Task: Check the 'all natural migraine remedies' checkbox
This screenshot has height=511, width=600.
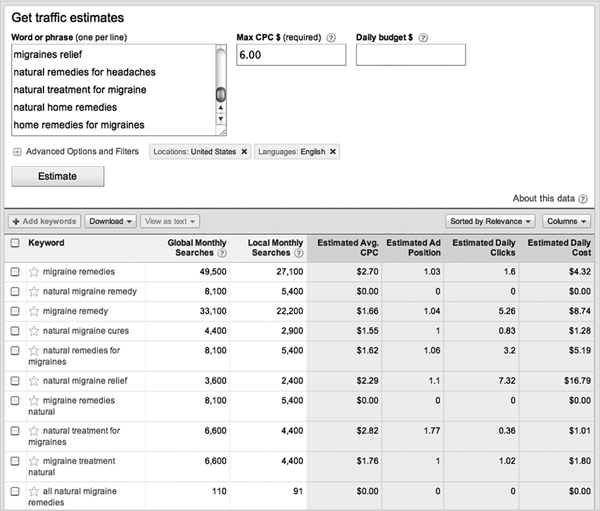Action: 15,491
